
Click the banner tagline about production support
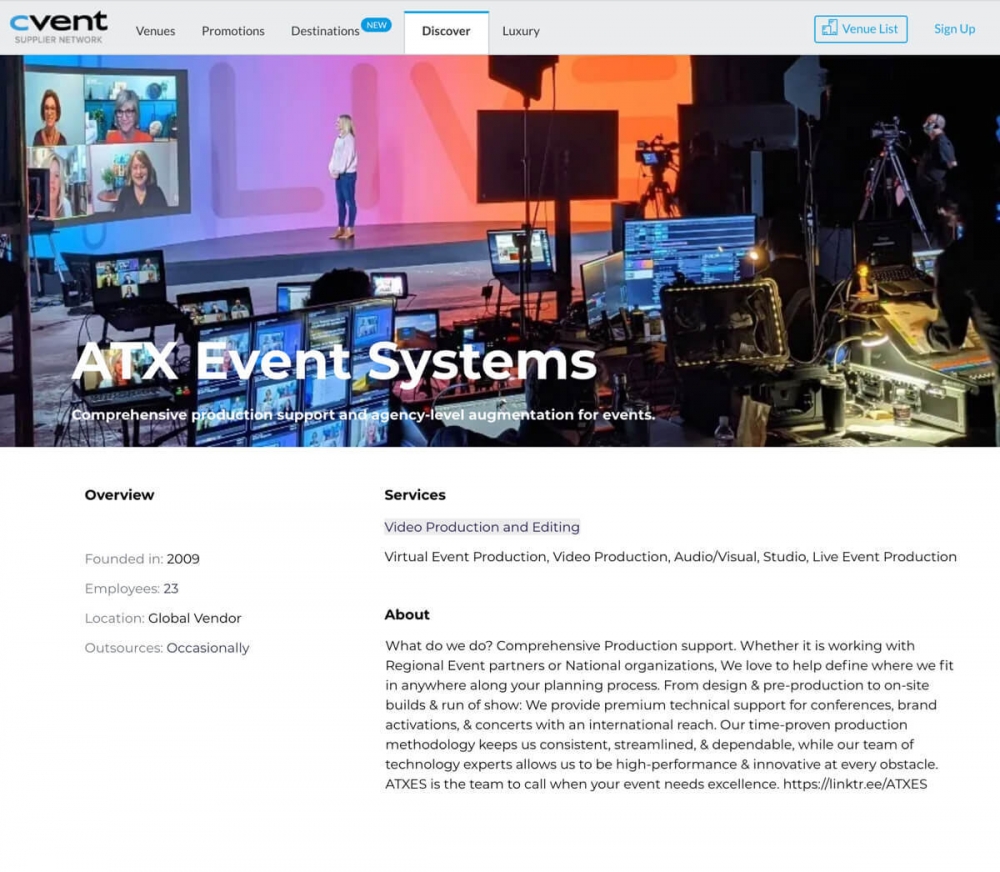[x=363, y=415]
